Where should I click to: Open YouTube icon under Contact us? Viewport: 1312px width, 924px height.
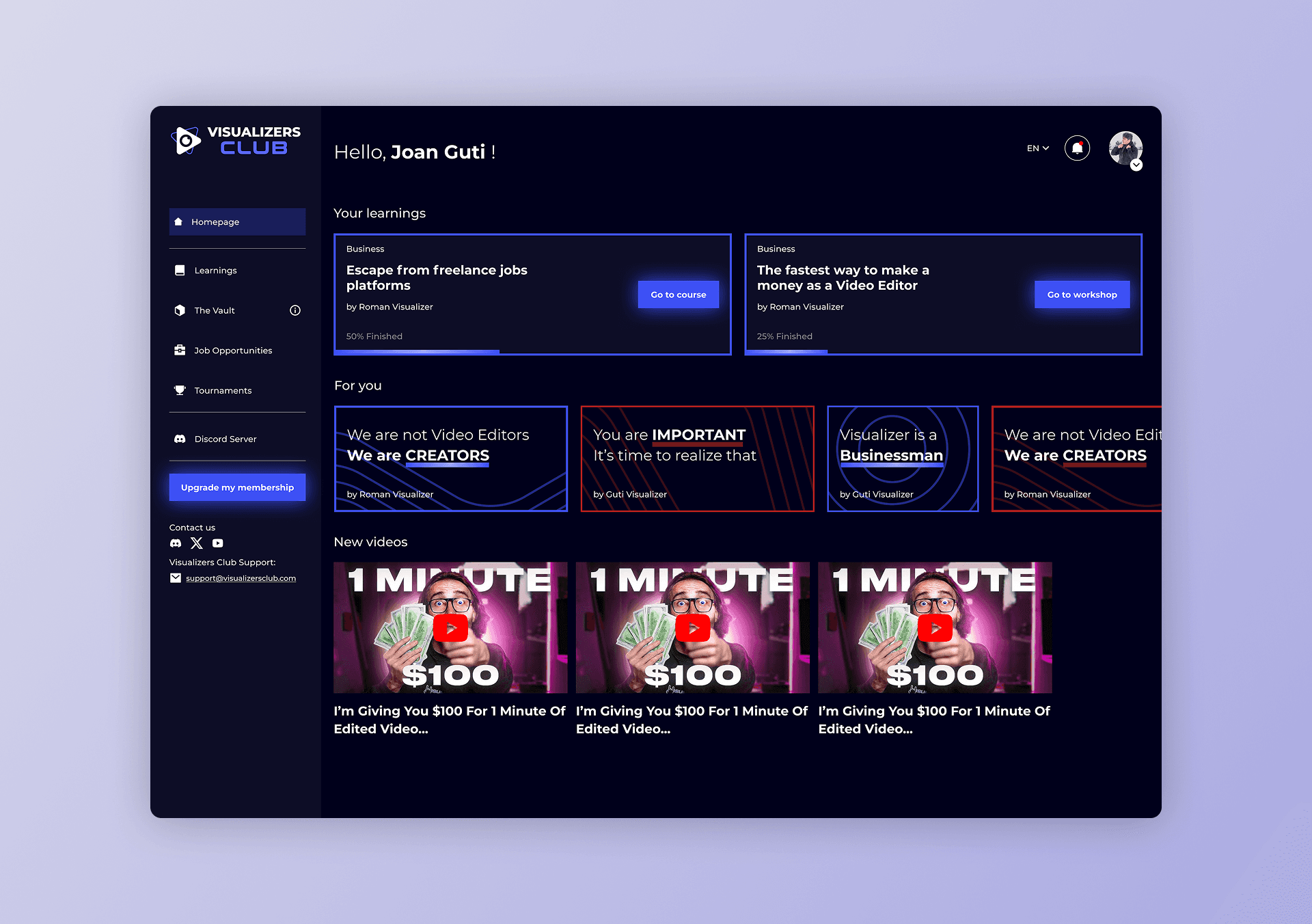pos(218,543)
